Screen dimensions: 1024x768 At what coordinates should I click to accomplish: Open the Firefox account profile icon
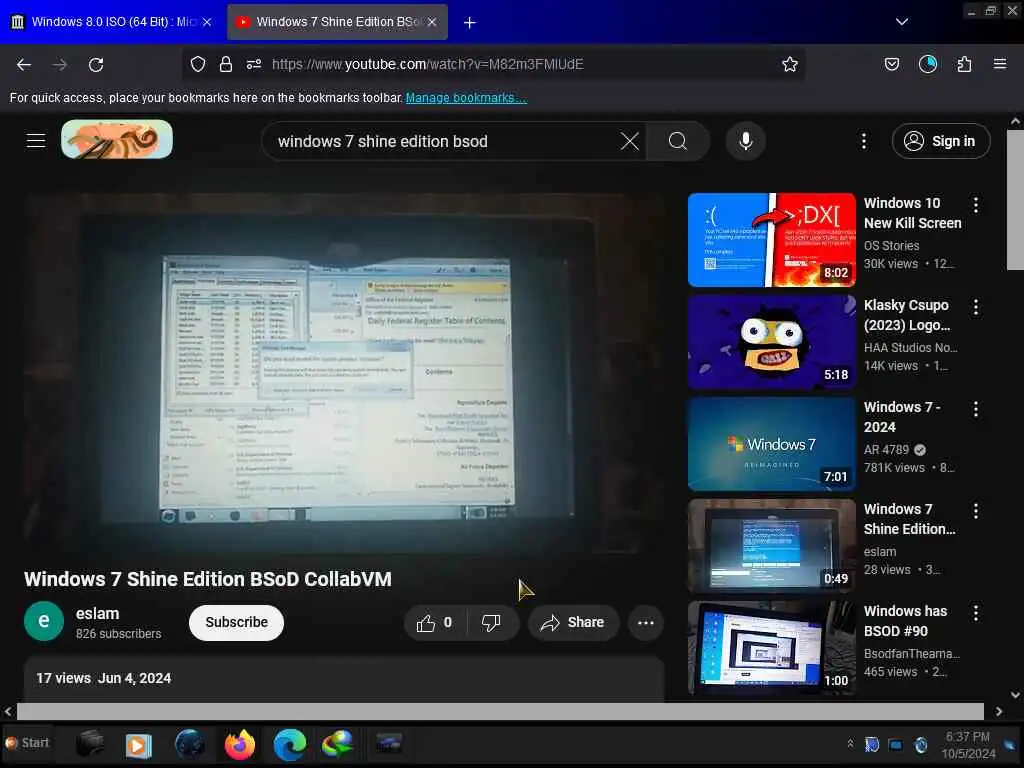(x=927, y=64)
